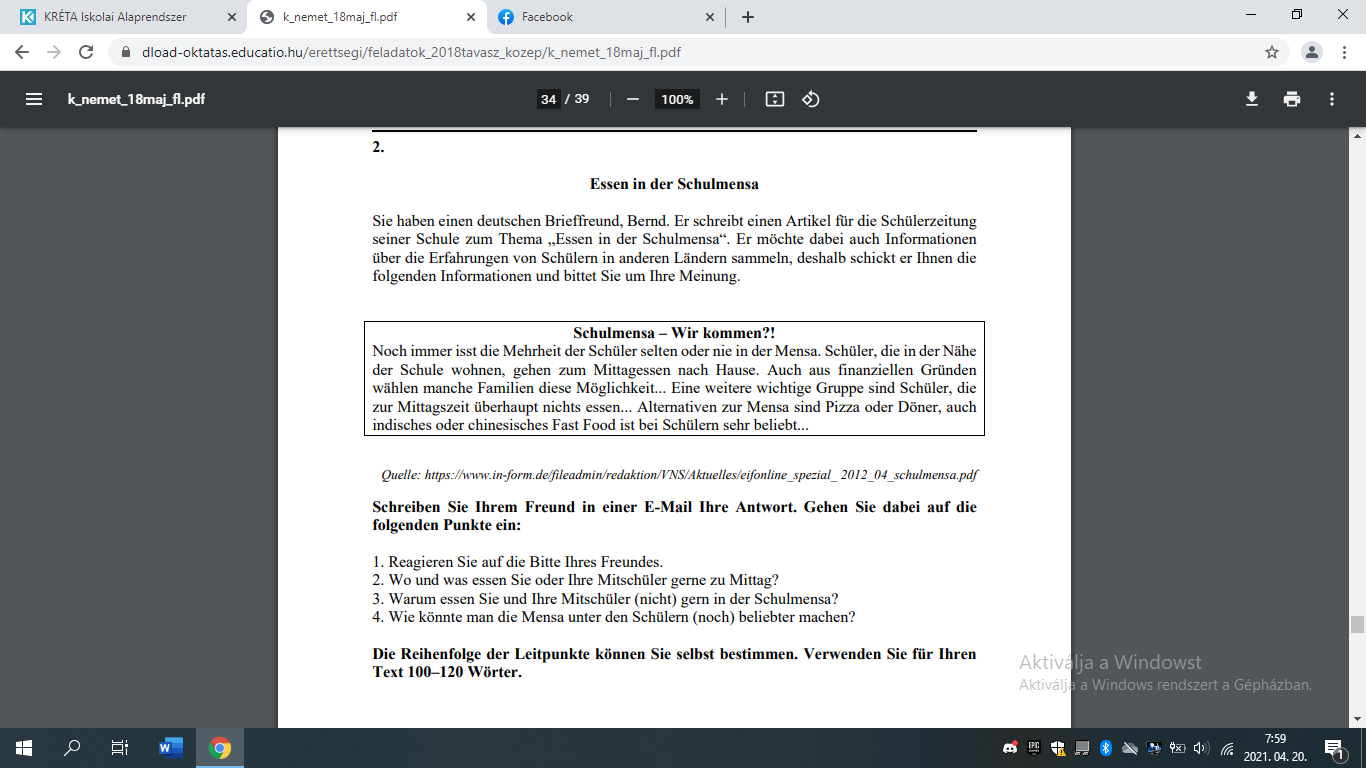The image size is (1366, 768).
Task: Open the PDF sidebar hamburger menu
Action: tap(34, 99)
